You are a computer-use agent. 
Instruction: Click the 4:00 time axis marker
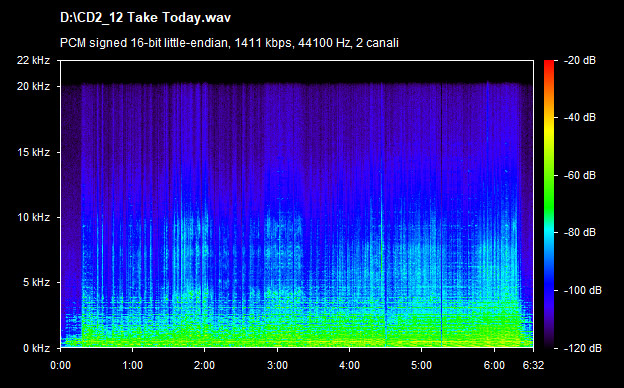click(x=349, y=365)
